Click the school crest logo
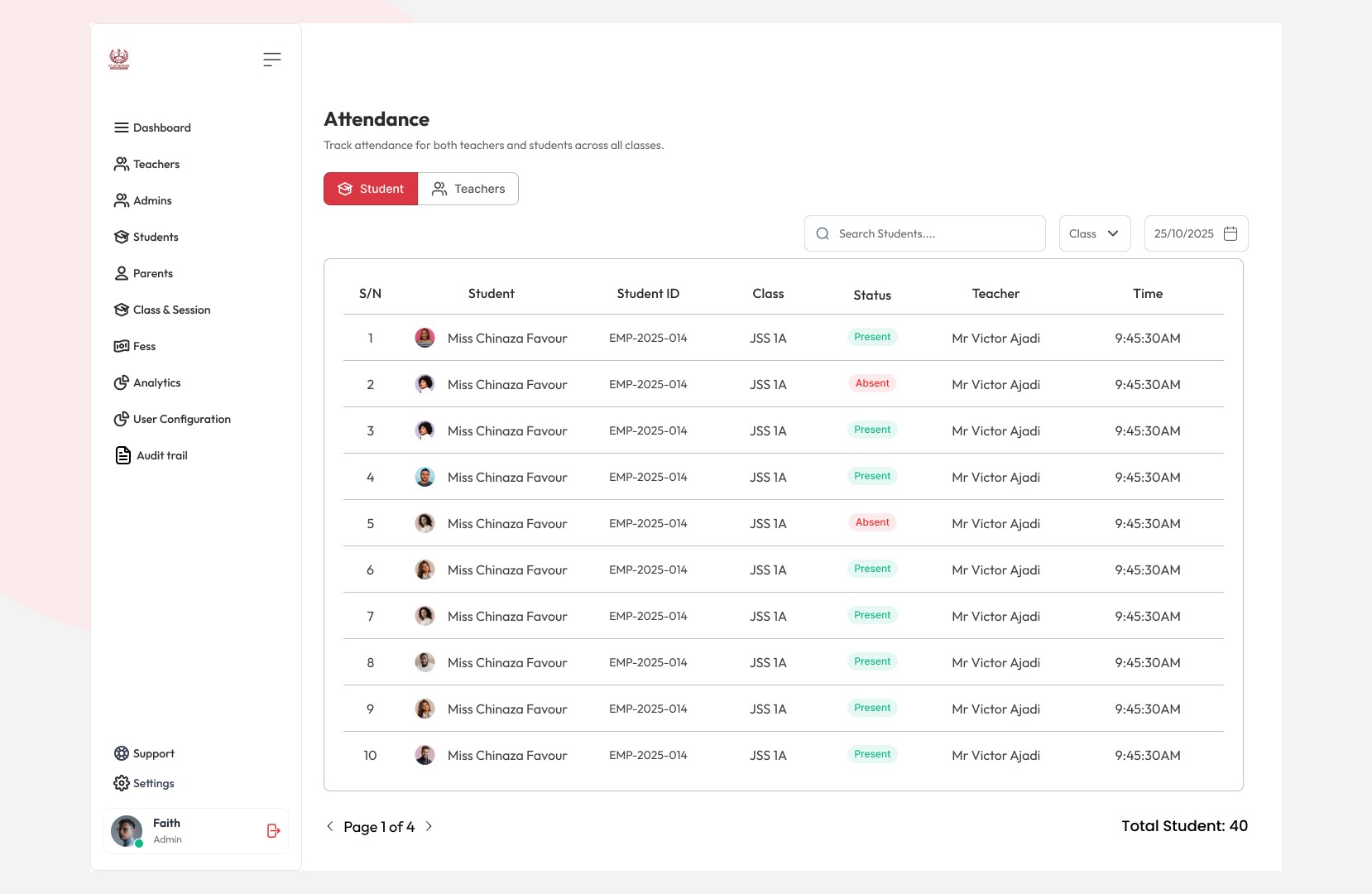The image size is (1372, 894). coord(119,59)
